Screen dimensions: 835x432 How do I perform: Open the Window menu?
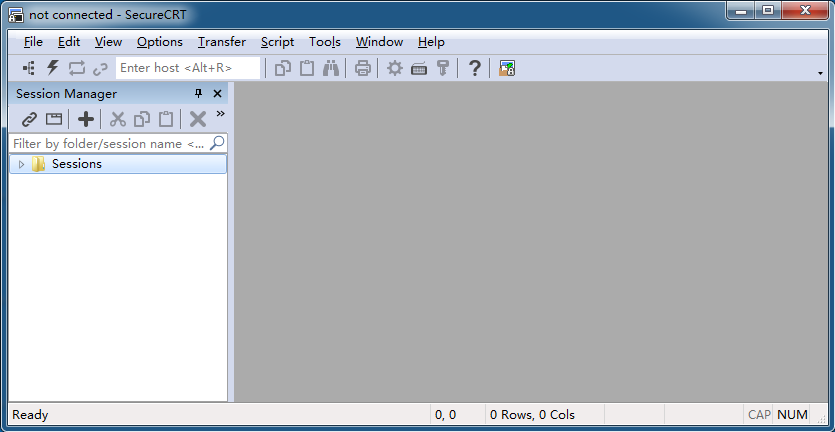(379, 42)
